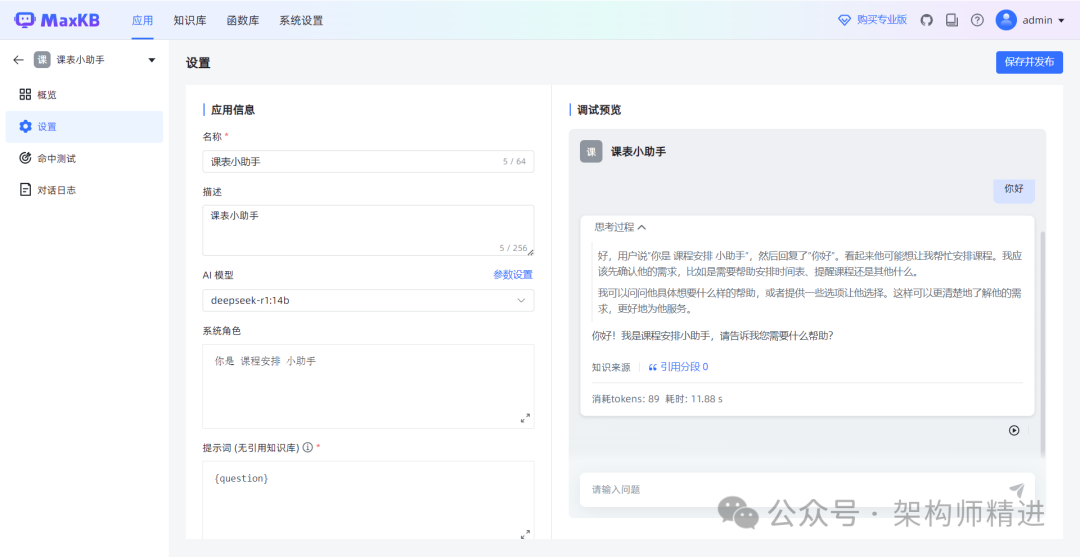The width and height of the screenshot is (1080, 557).
Task: Click the send message arrow icon
Action: [1017, 490]
